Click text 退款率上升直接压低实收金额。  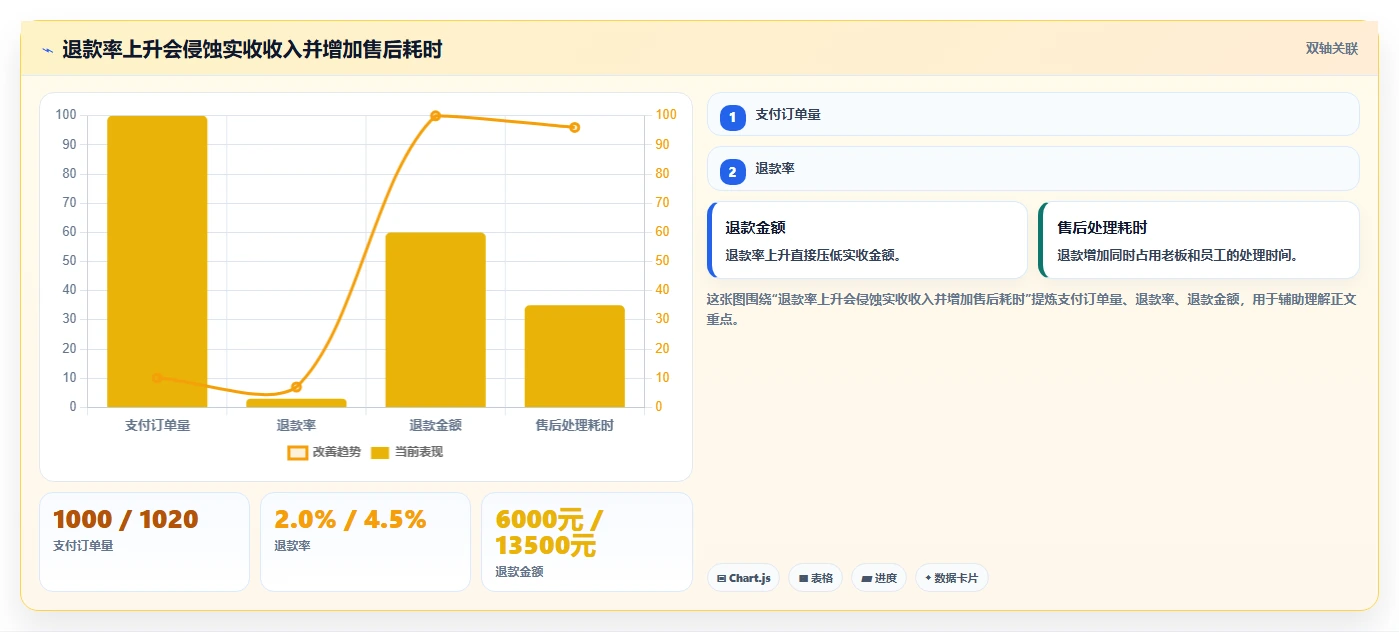tap(815, 255)
